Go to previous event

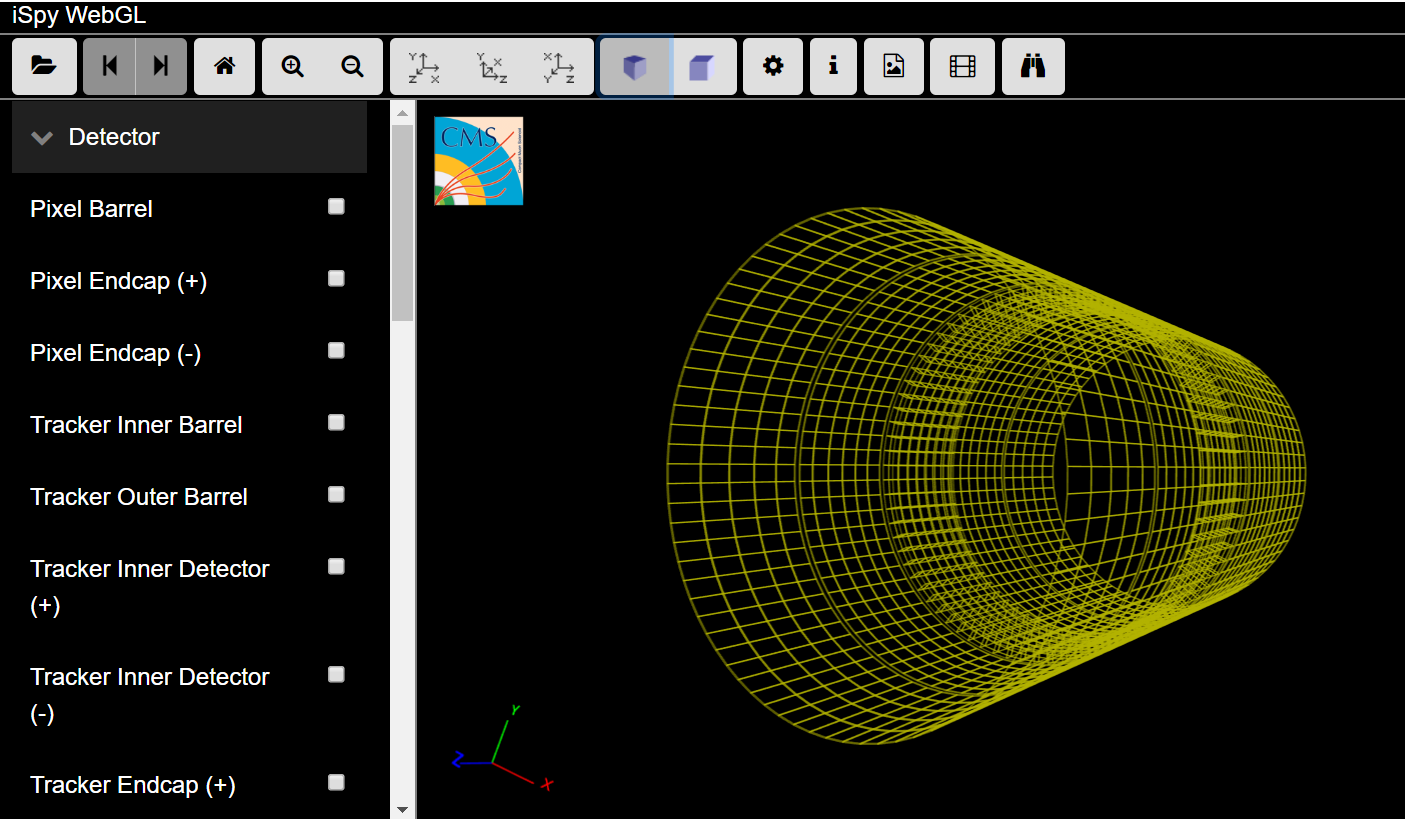[x=109, y=66]
